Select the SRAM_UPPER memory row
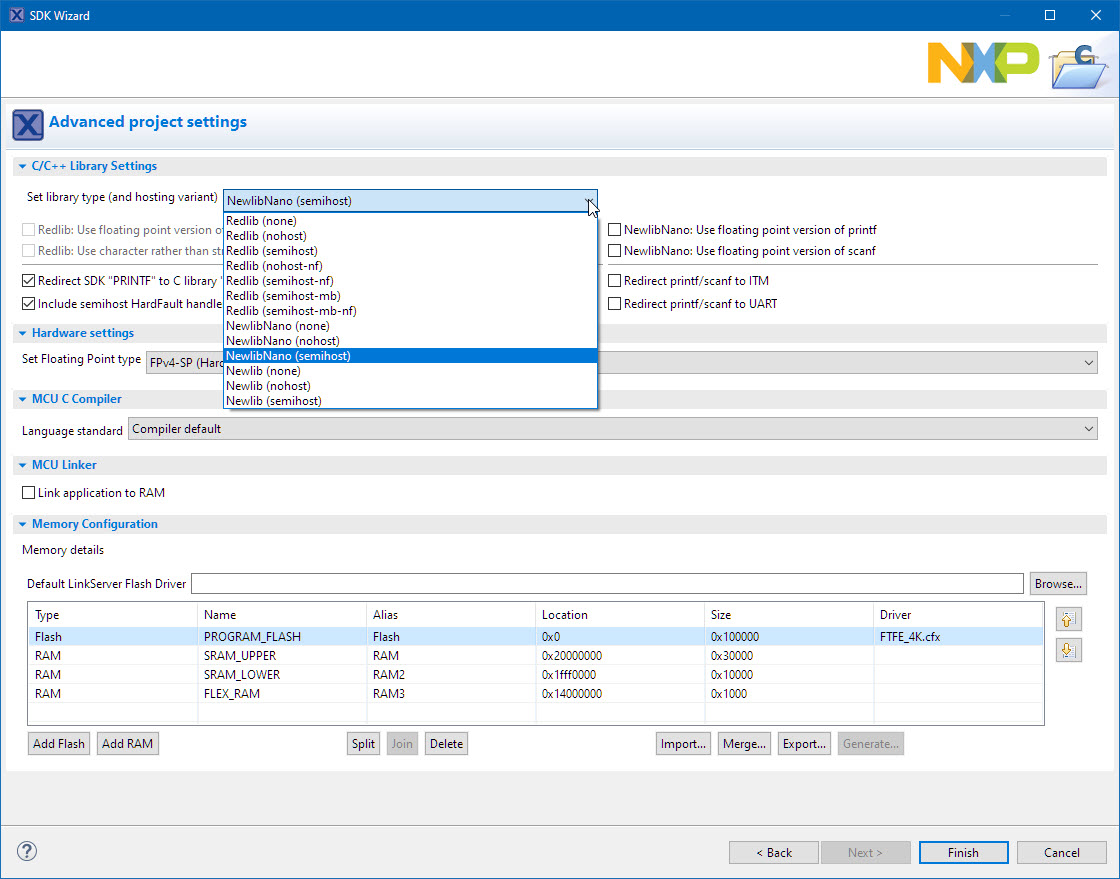The image size is (1120, 879). (240, 656)
